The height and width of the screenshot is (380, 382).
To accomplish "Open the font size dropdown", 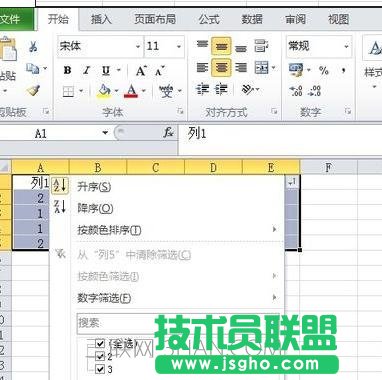I will pos(179,46).
